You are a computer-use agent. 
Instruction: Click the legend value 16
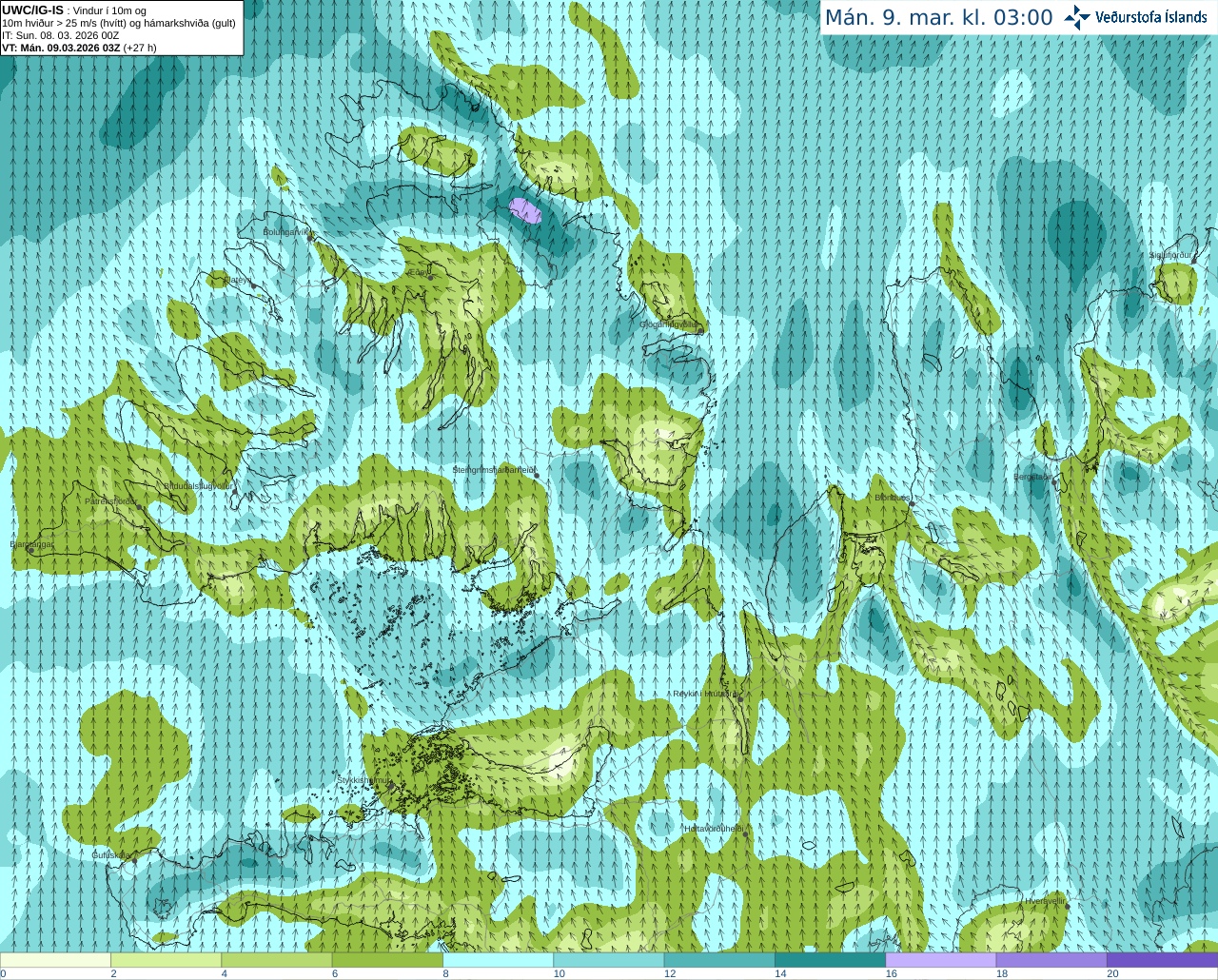(x=892, y=973)
